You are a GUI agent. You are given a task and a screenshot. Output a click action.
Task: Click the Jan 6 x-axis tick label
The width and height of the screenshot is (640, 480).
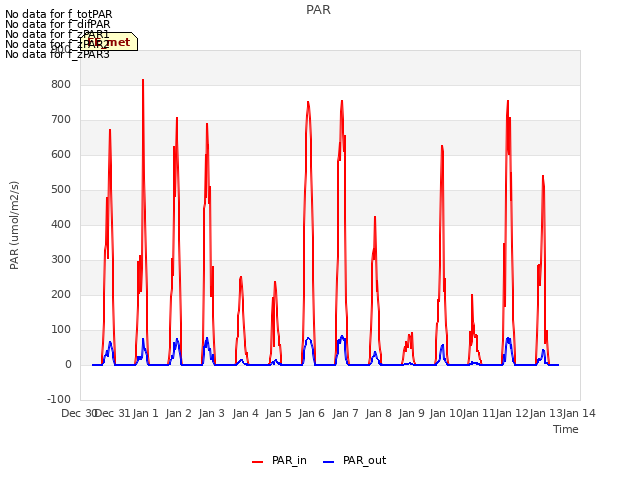(311, 413)
